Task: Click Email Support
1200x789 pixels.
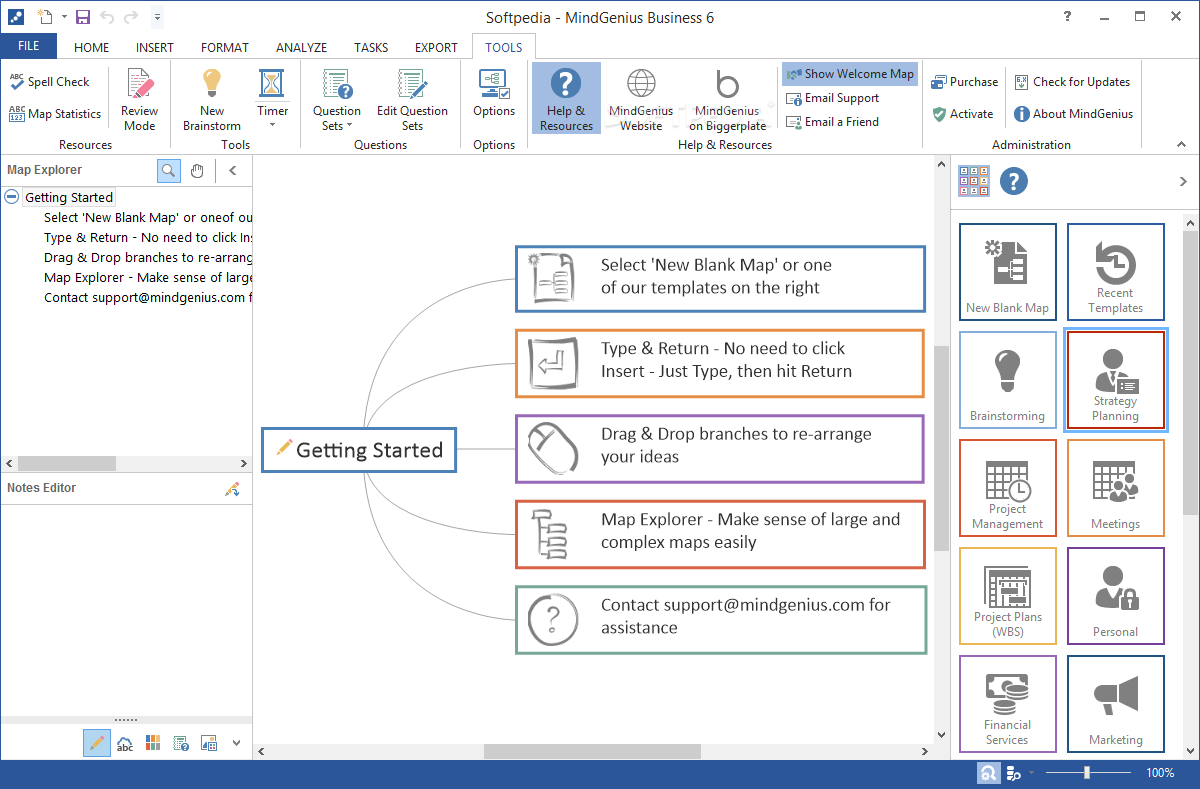Action: point(833,98)
